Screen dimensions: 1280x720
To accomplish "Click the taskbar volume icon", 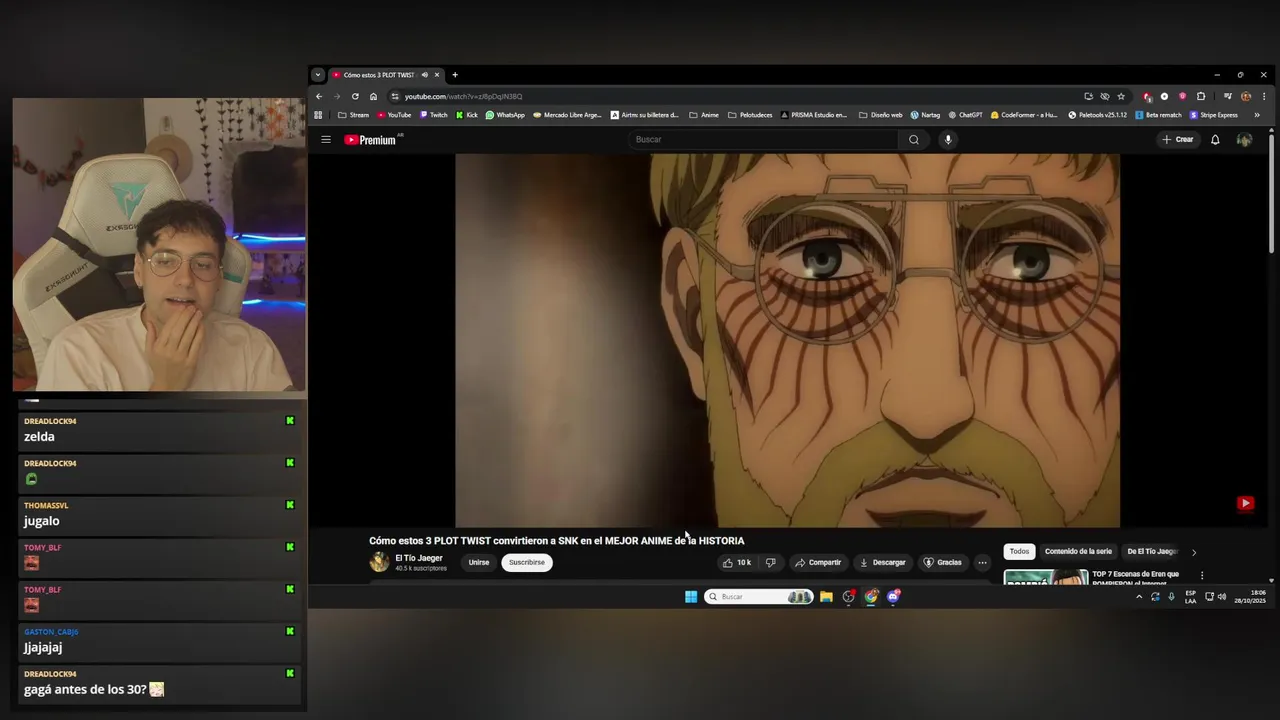I will [x=1221, y=597].
